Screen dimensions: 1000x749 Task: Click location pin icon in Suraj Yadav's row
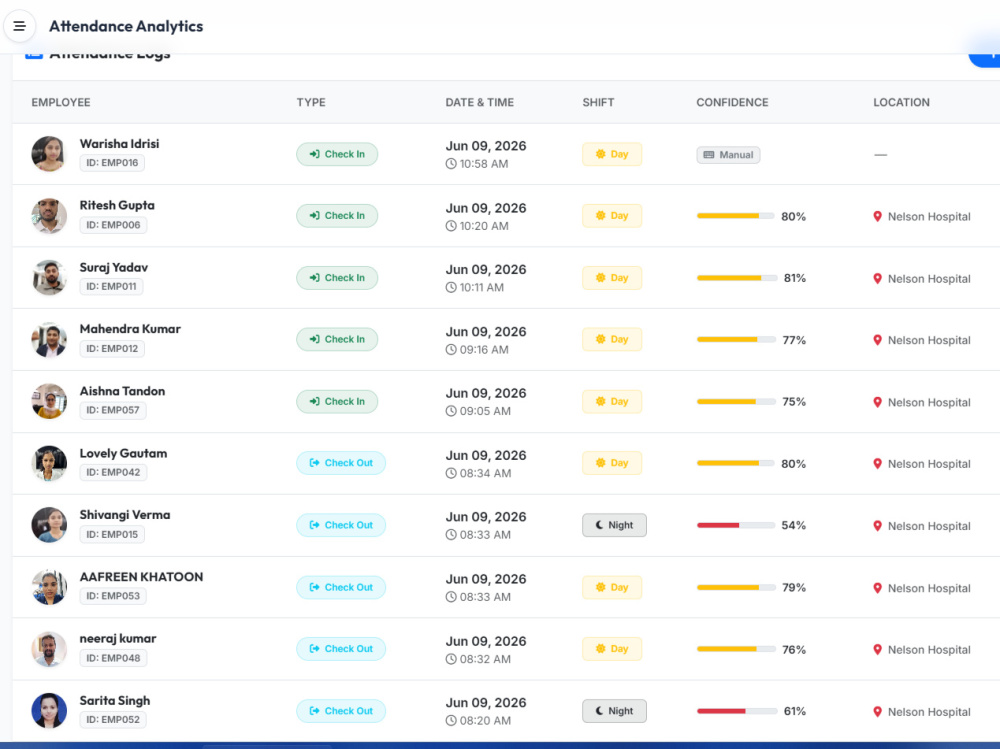pyautogui.click(x=878, y=279)
